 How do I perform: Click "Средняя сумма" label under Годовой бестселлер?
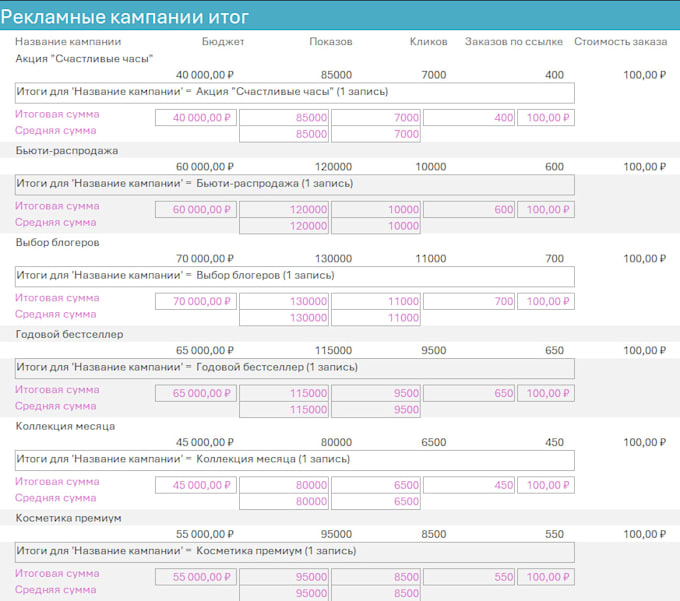56,406
